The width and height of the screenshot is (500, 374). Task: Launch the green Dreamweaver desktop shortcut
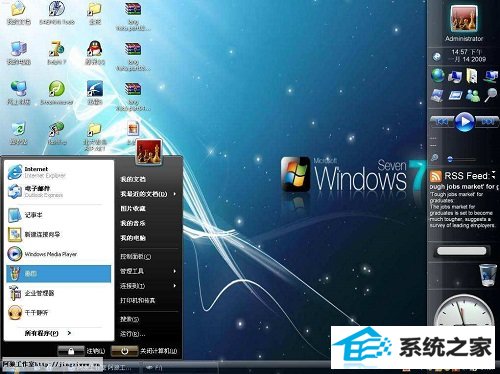[57, 93]
